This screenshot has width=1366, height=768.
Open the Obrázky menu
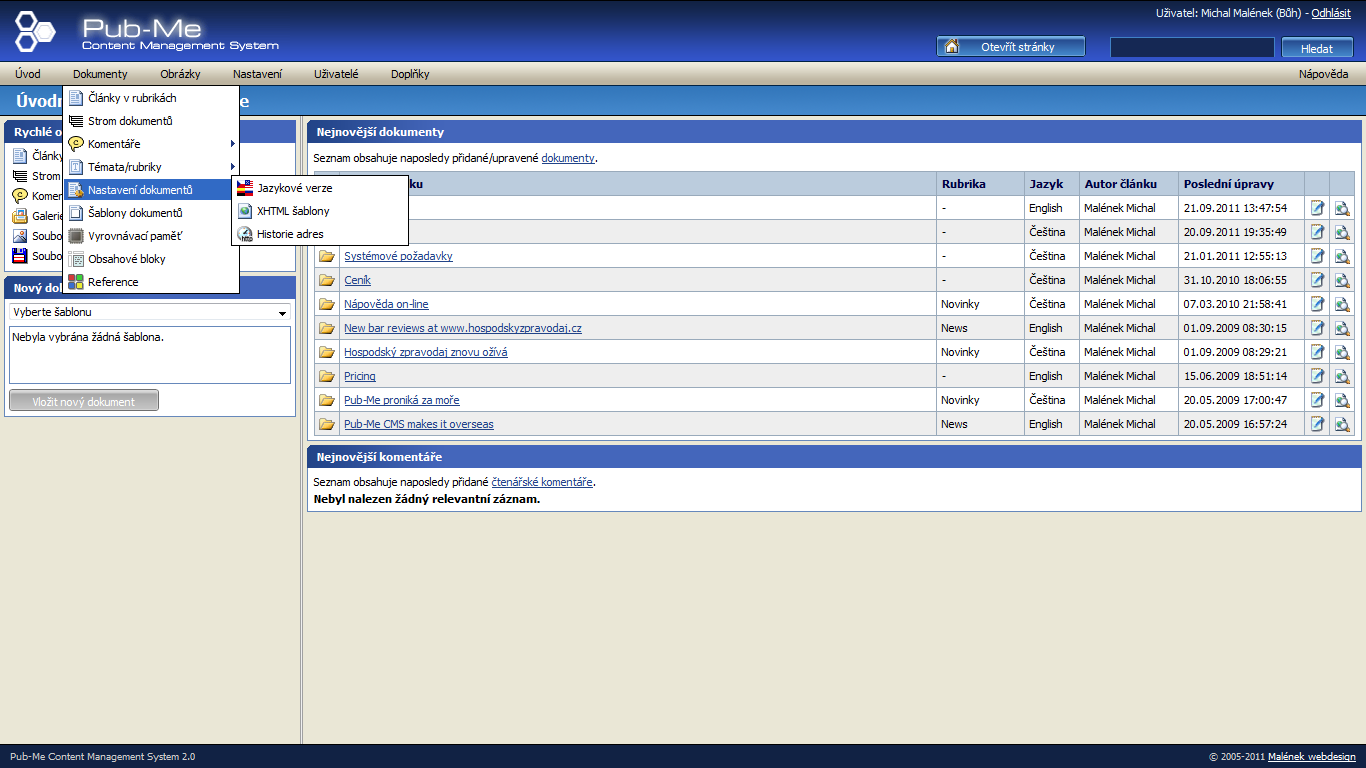pos(180,74)
